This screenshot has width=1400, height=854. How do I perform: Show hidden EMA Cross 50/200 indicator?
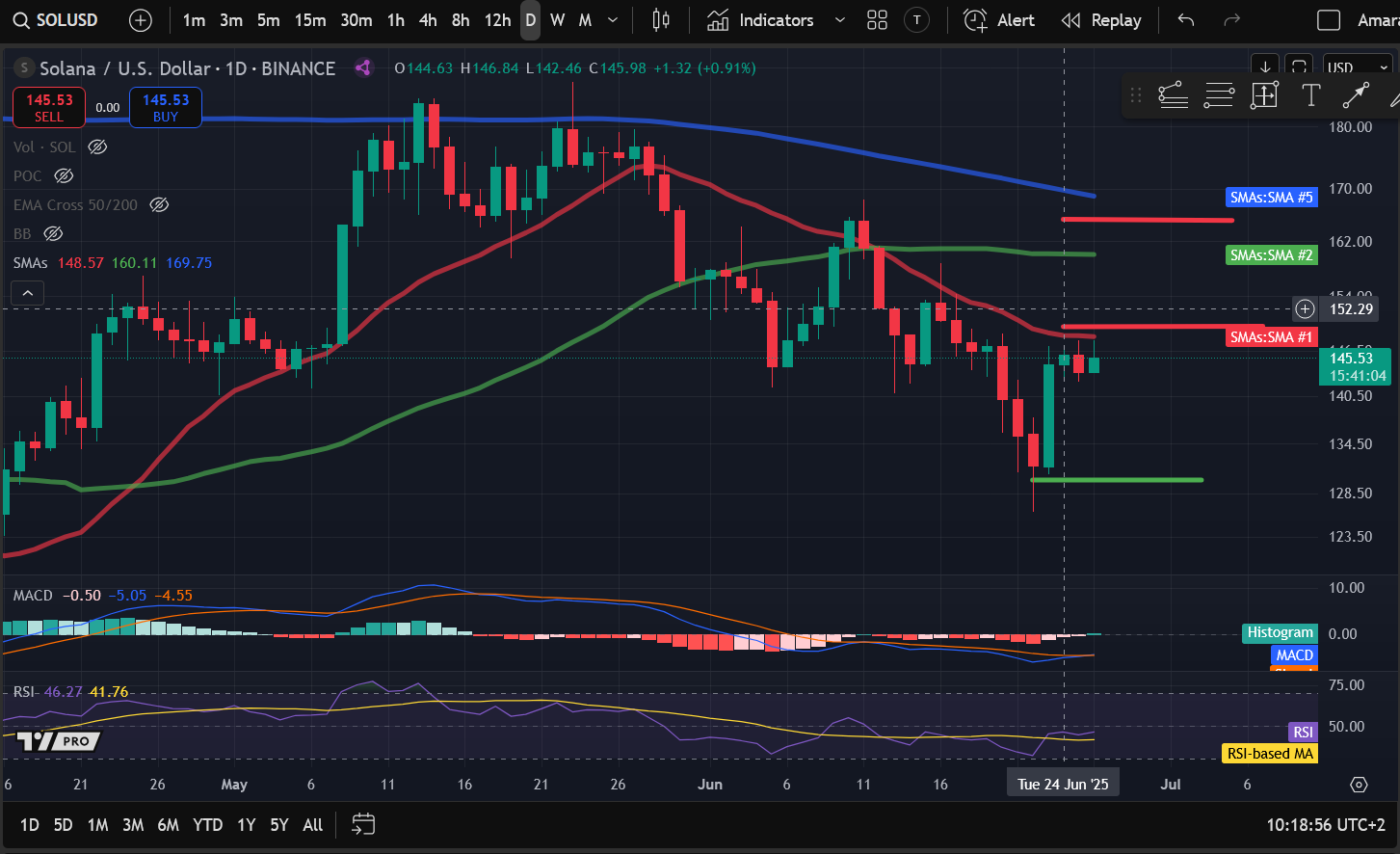click(159, 204)
